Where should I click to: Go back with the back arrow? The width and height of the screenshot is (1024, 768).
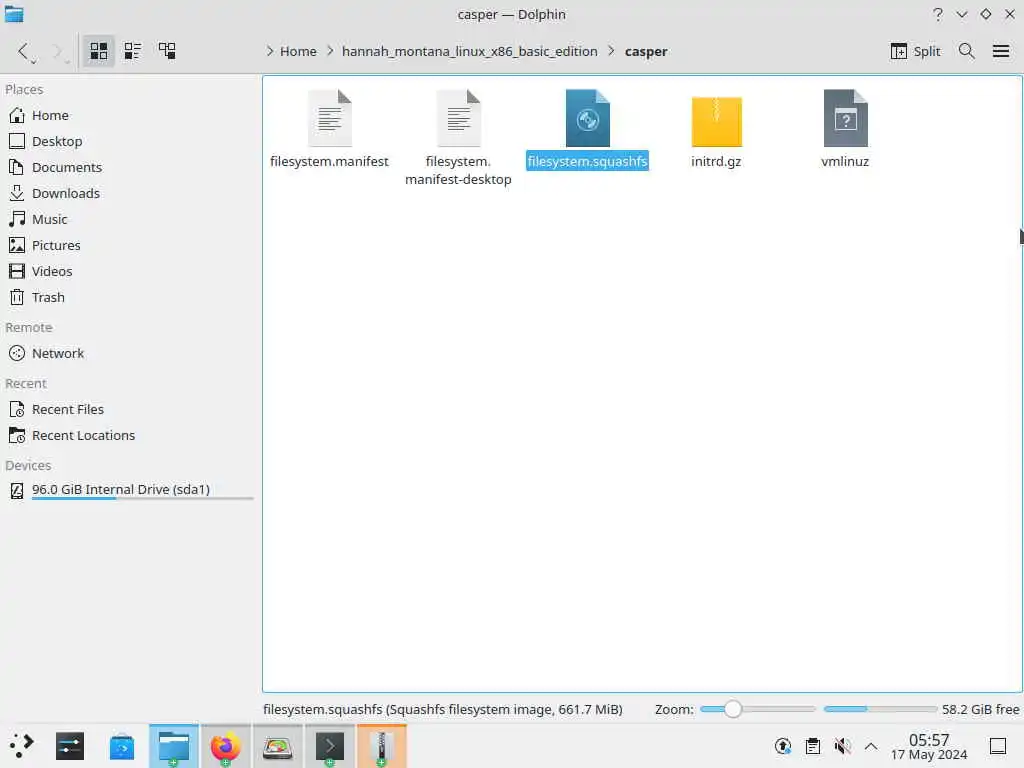coord(24,51)
